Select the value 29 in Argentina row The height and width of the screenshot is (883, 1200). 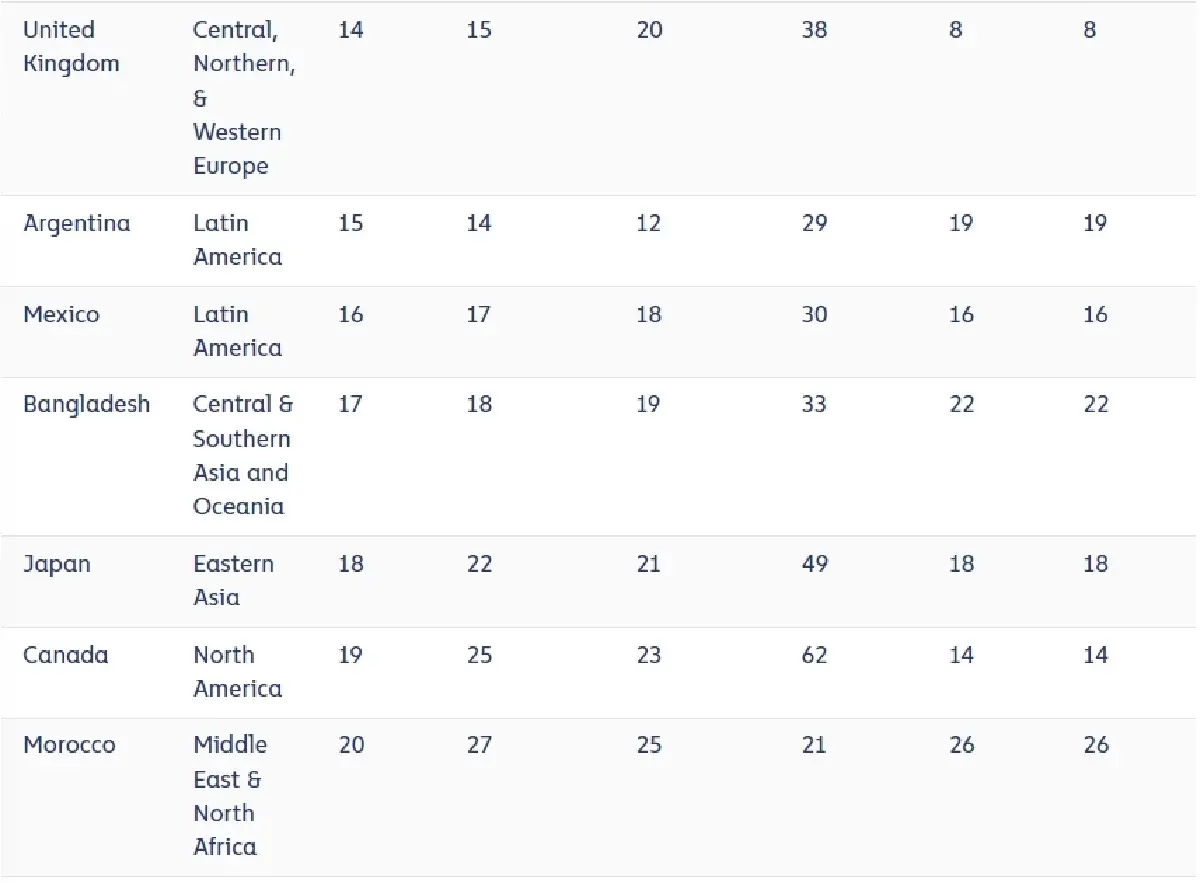(814, 223)
